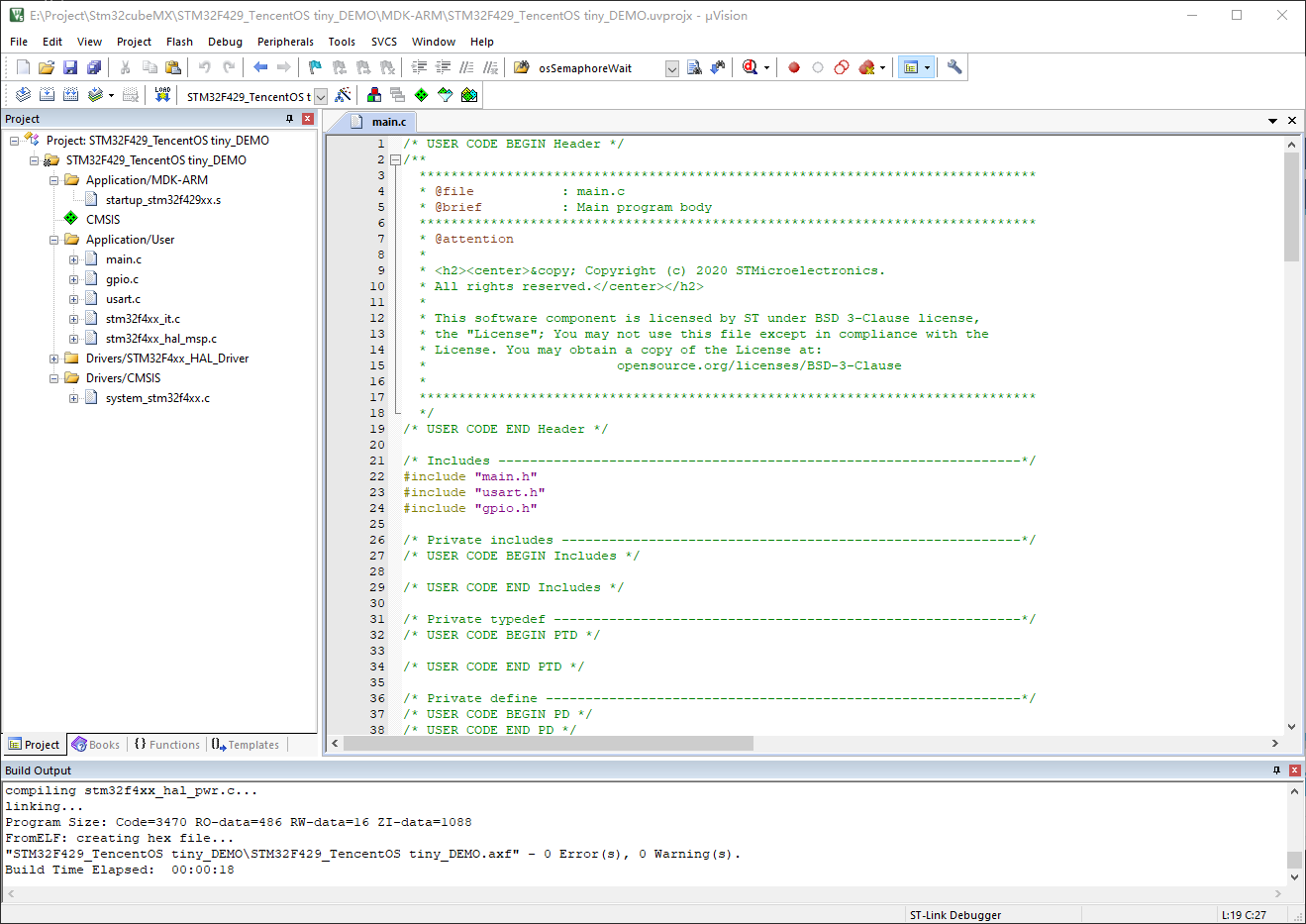
Task: Expand the Drivers/STM32F4xx_HAL_Driver folder
Action: [54, 359]
